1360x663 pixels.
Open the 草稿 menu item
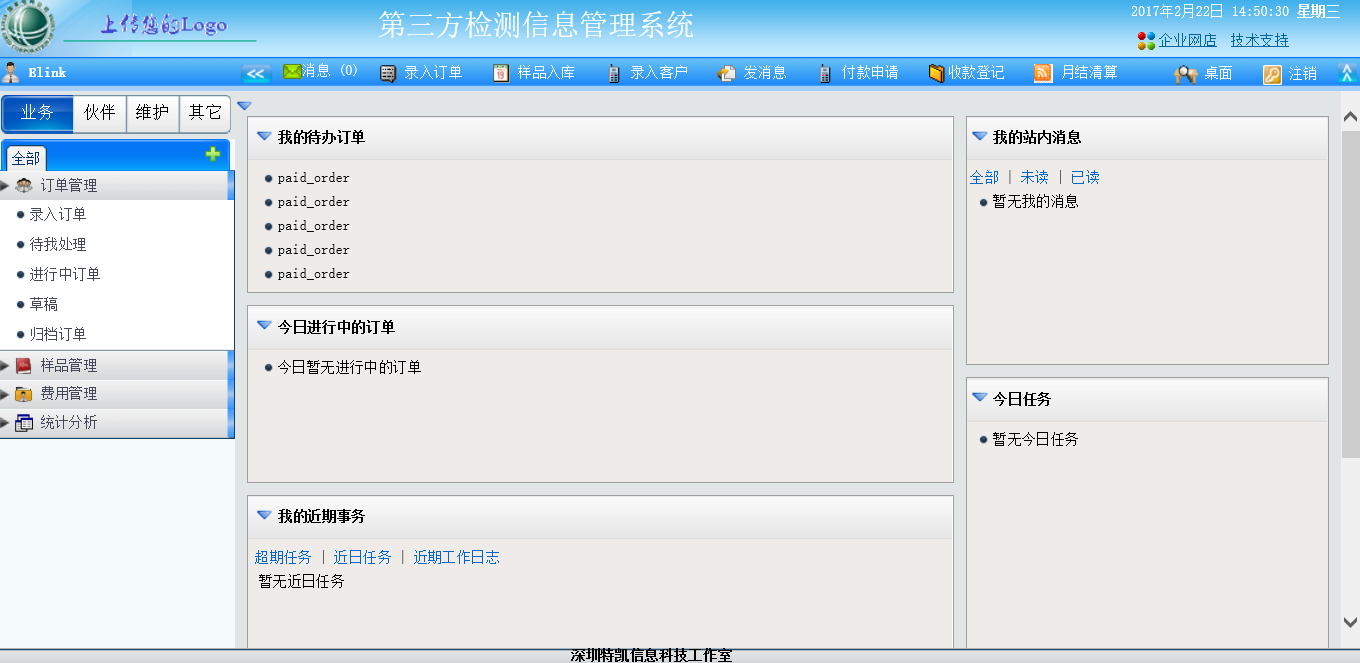coord(44,304)
